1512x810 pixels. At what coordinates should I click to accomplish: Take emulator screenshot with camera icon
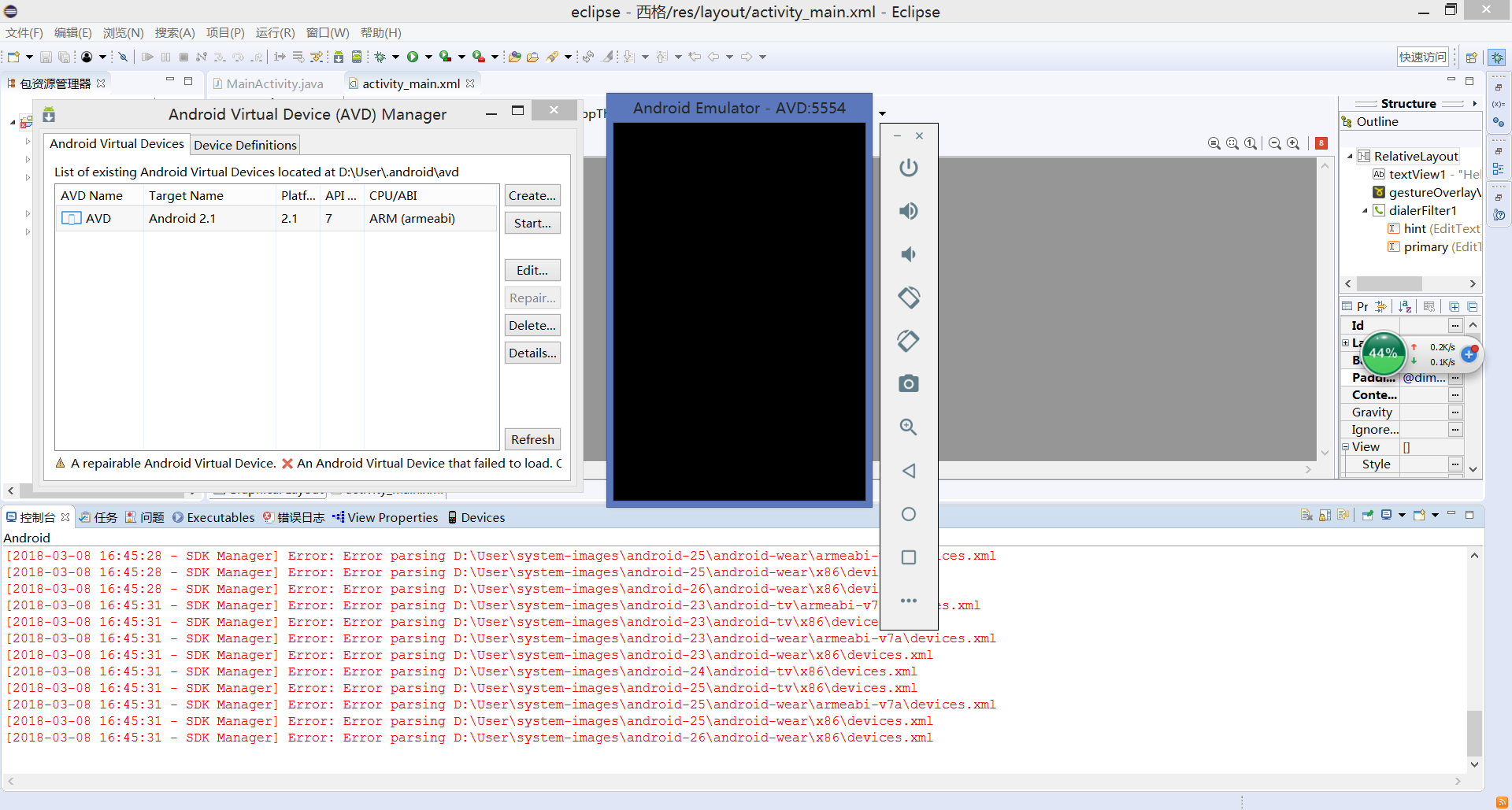908,383
